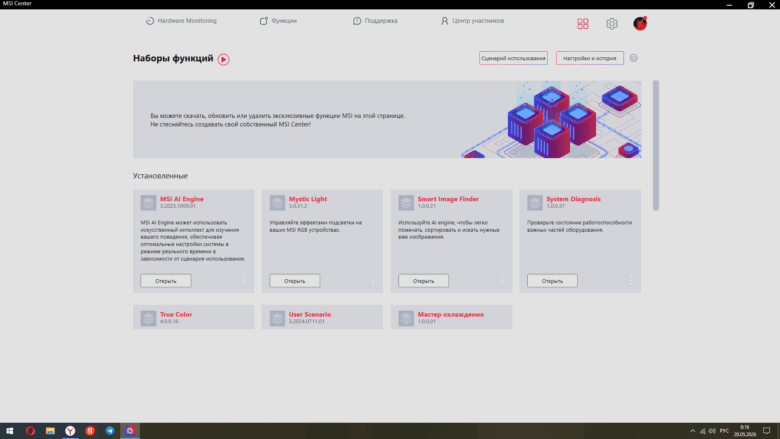Click the MSI cubes banner image
The width and height of the screenshot is (780, 439).
(x=551, y=120)
